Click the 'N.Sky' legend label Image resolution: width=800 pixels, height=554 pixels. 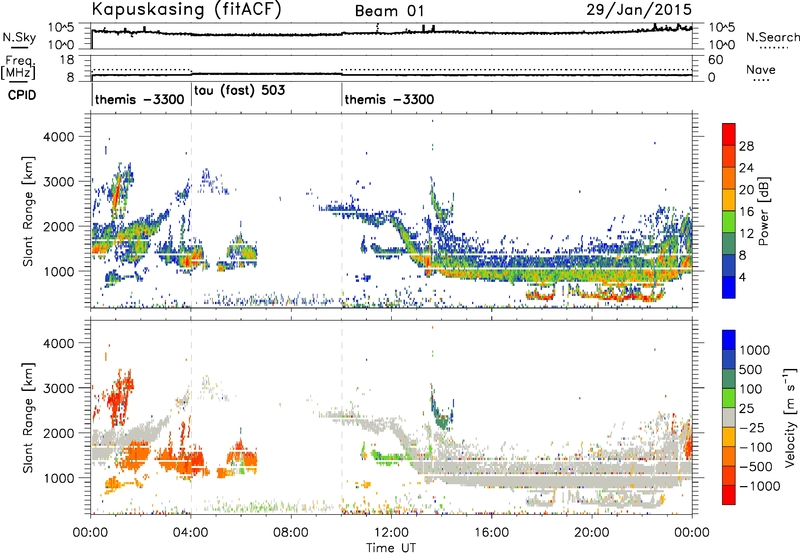coord(19,37)
